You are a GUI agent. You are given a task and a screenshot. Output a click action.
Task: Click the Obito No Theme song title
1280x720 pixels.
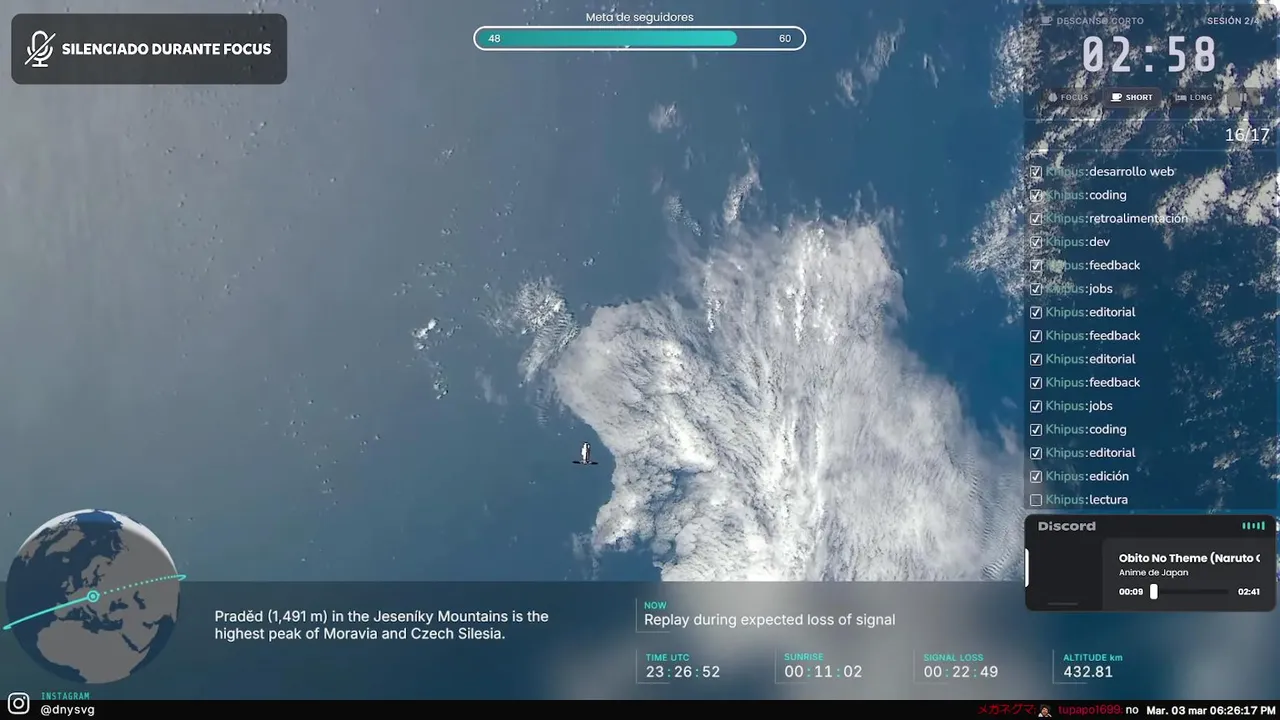click(x=1189, y=558)
